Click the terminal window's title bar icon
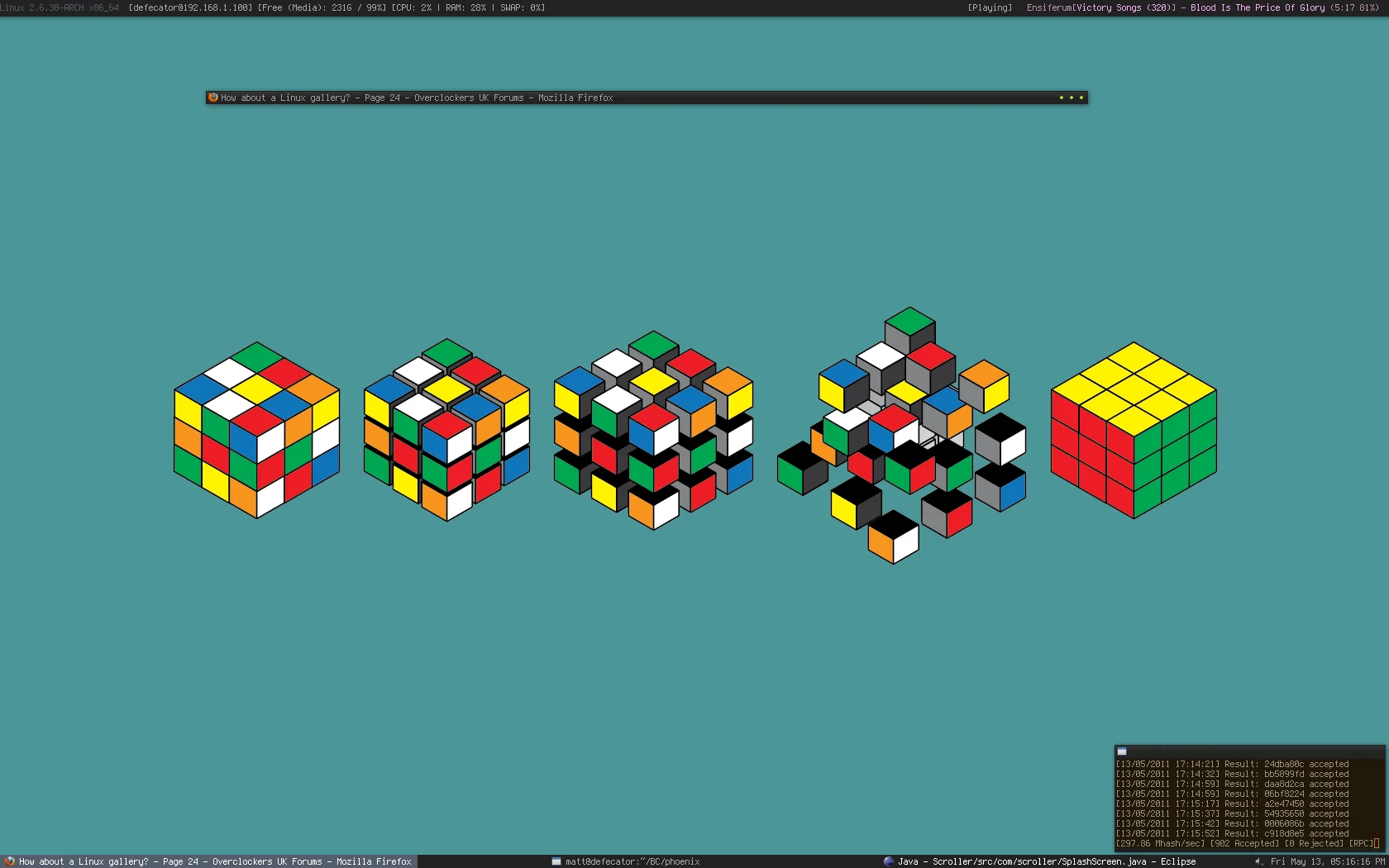The width and height of the screenshot is (1389, 868). point(1122,751)
